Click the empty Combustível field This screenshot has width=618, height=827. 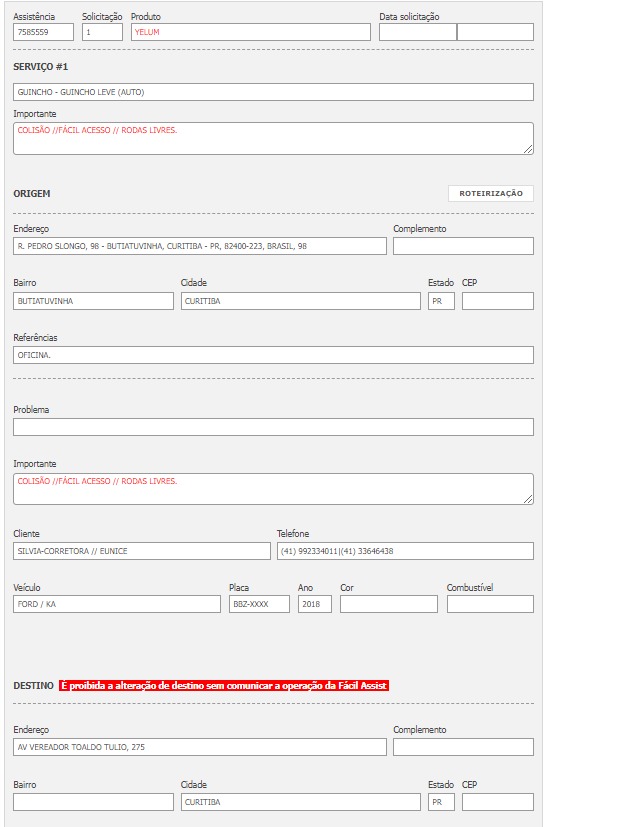coord(490,604)
